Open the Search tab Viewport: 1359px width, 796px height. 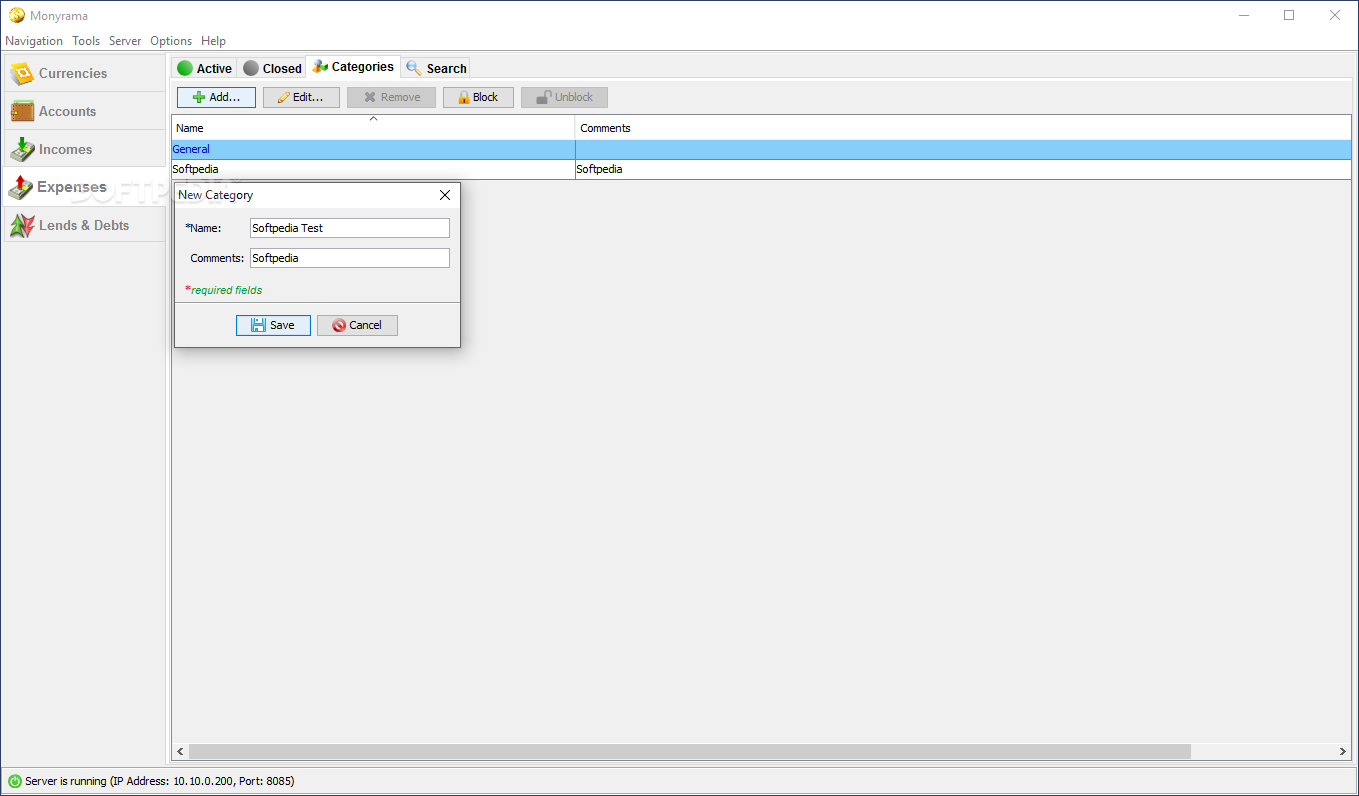point(436,68)
